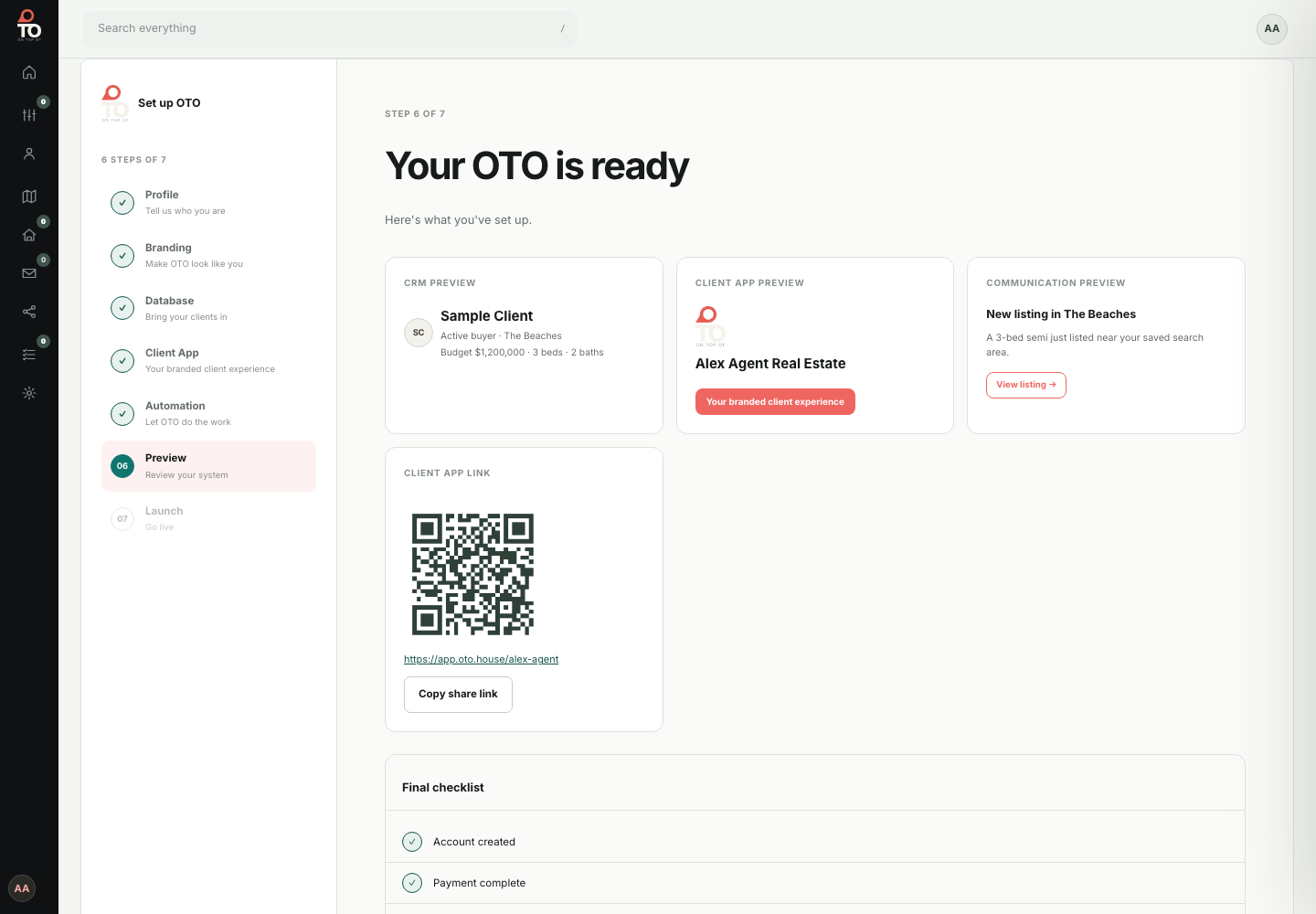Viewport: 1316px width, 914px height.
Task: Click the 3-bed semi listing description
Action: click(x=1095, y=345)
